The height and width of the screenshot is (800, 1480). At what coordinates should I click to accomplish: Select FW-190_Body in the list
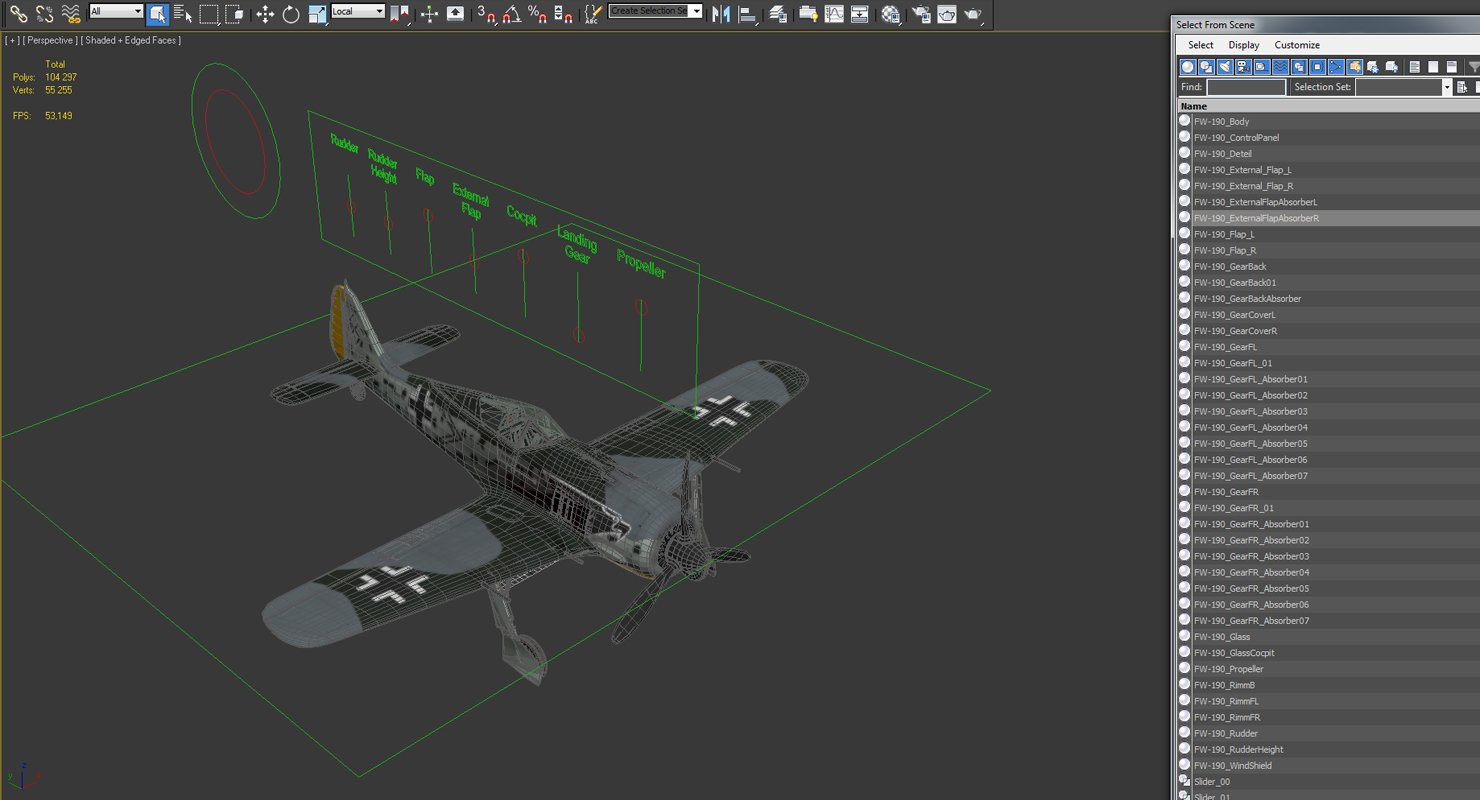[1328, 121]
